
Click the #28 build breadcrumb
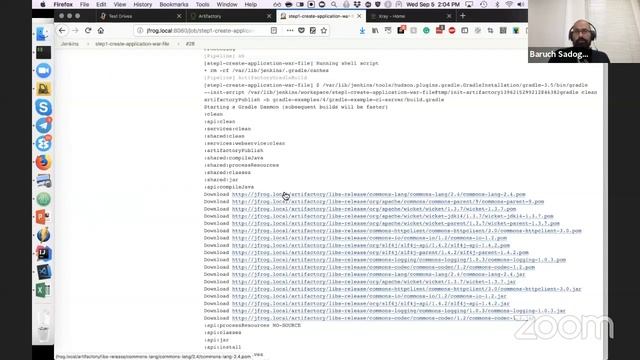tap(190, 44)
